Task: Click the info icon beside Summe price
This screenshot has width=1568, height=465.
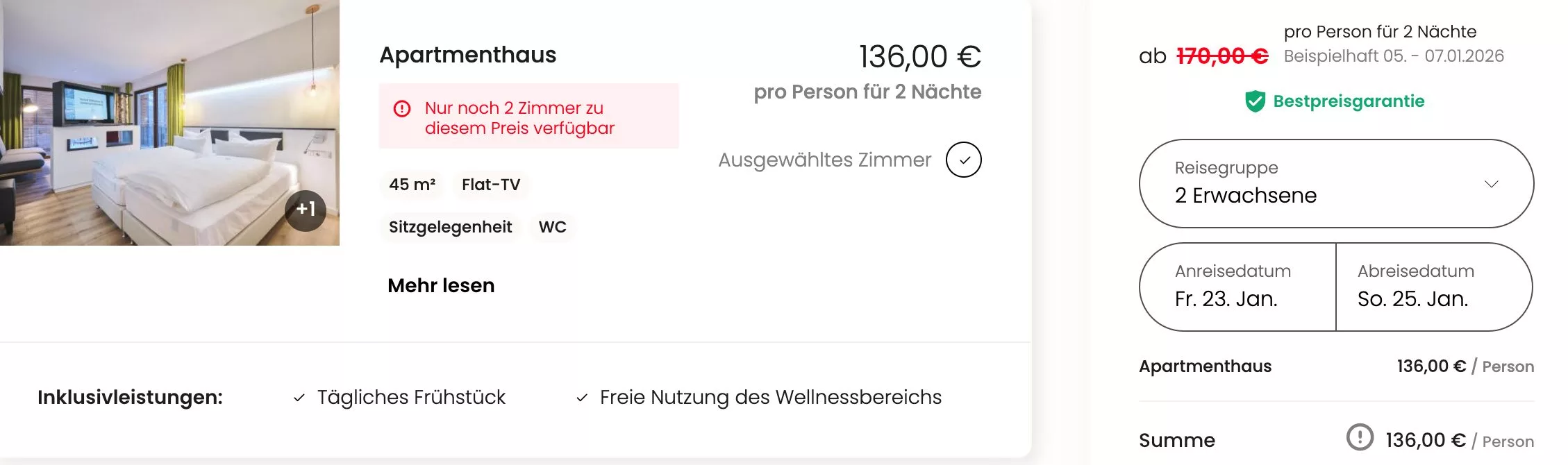Action: (x=1360, y=438)
